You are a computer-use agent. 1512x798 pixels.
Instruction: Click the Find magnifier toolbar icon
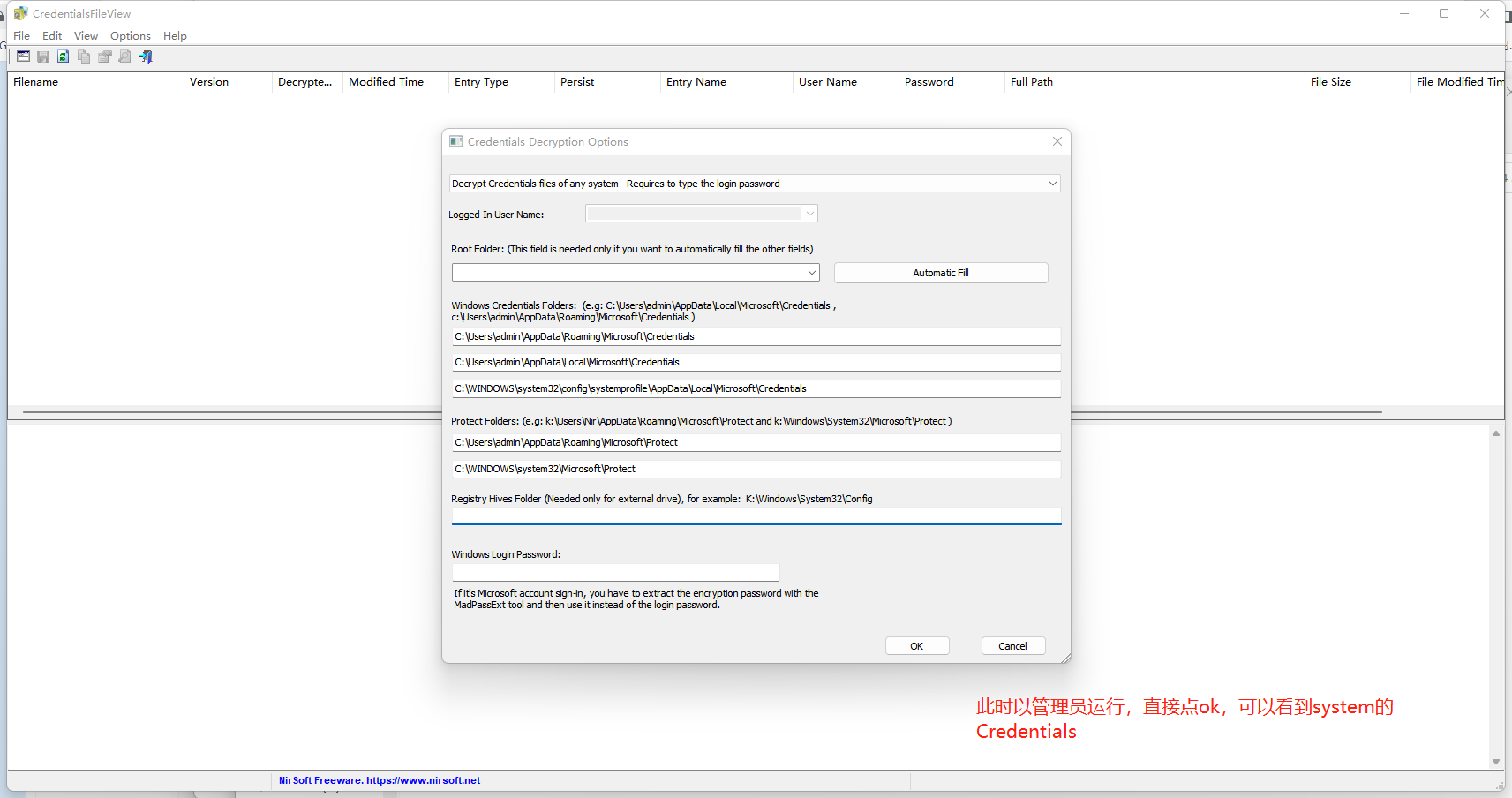click(x=125, y=56)
